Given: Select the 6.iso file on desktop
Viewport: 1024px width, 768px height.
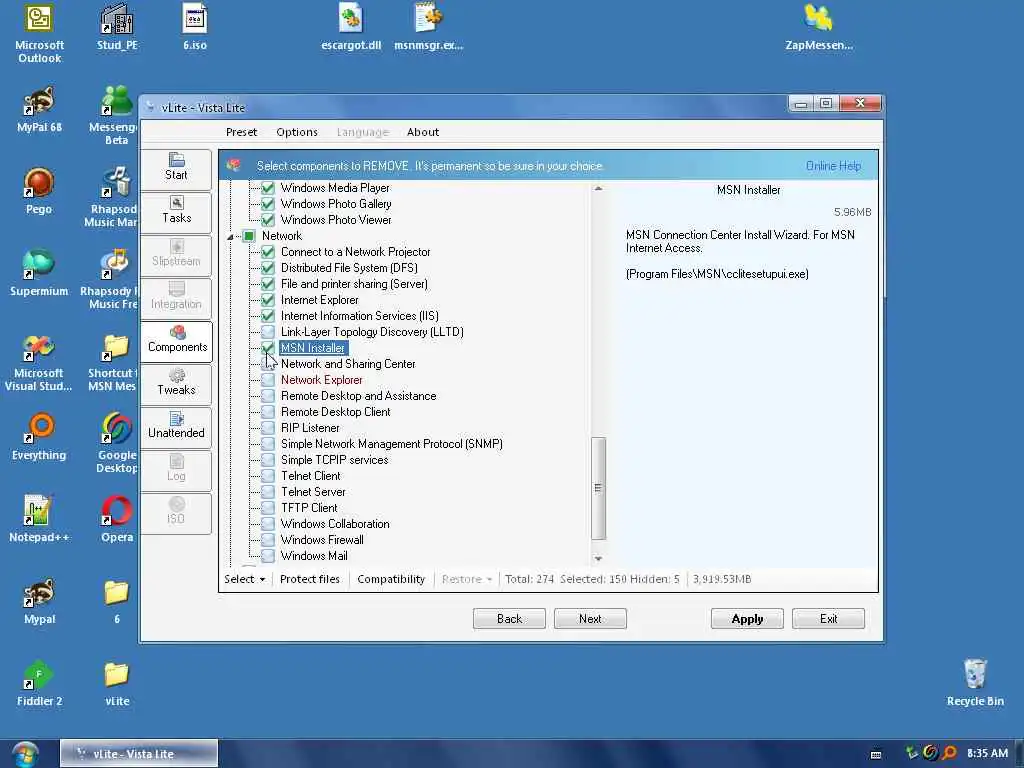Looking at the screenshot, I should (x=195, y=27).
